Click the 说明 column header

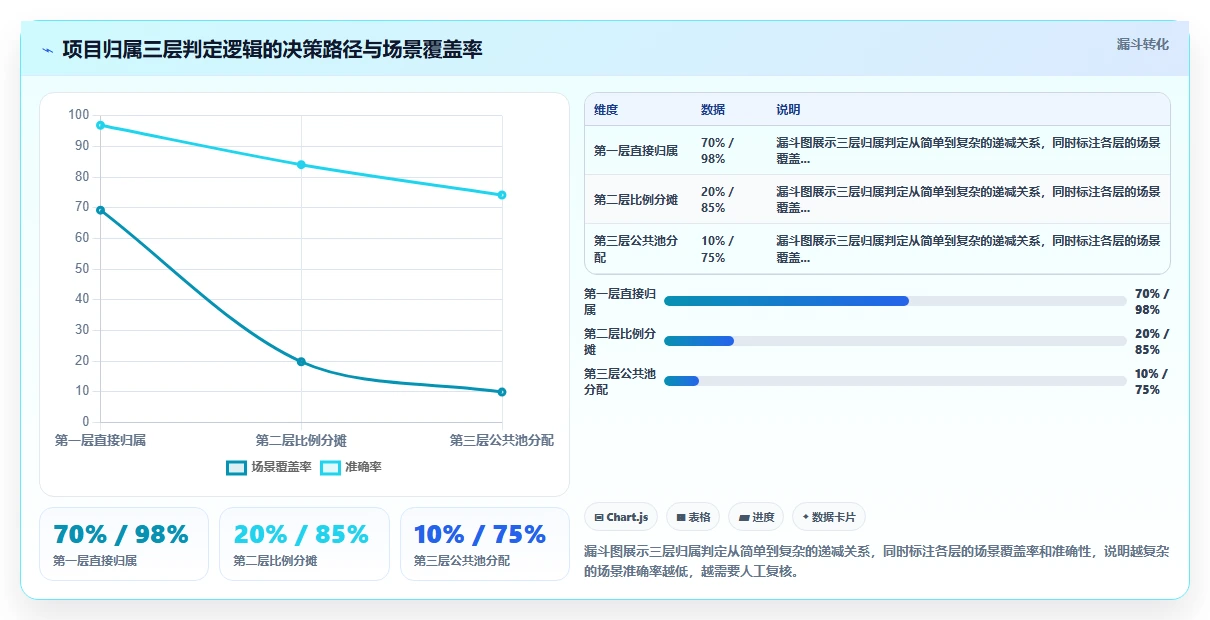tap(788, 110)
